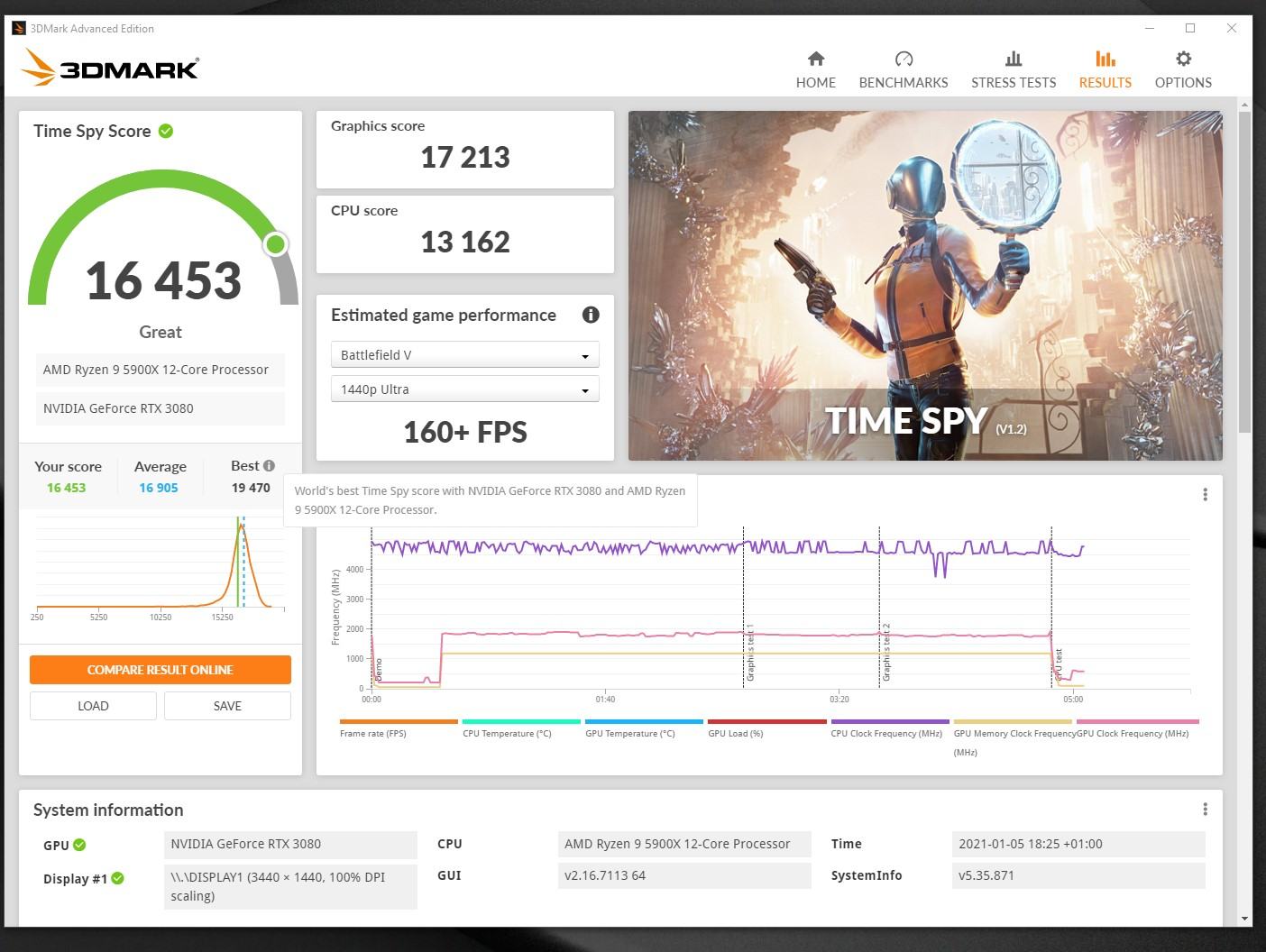
Task: Open the Estimated game performance info icon
Action: [x=591, y=315]
